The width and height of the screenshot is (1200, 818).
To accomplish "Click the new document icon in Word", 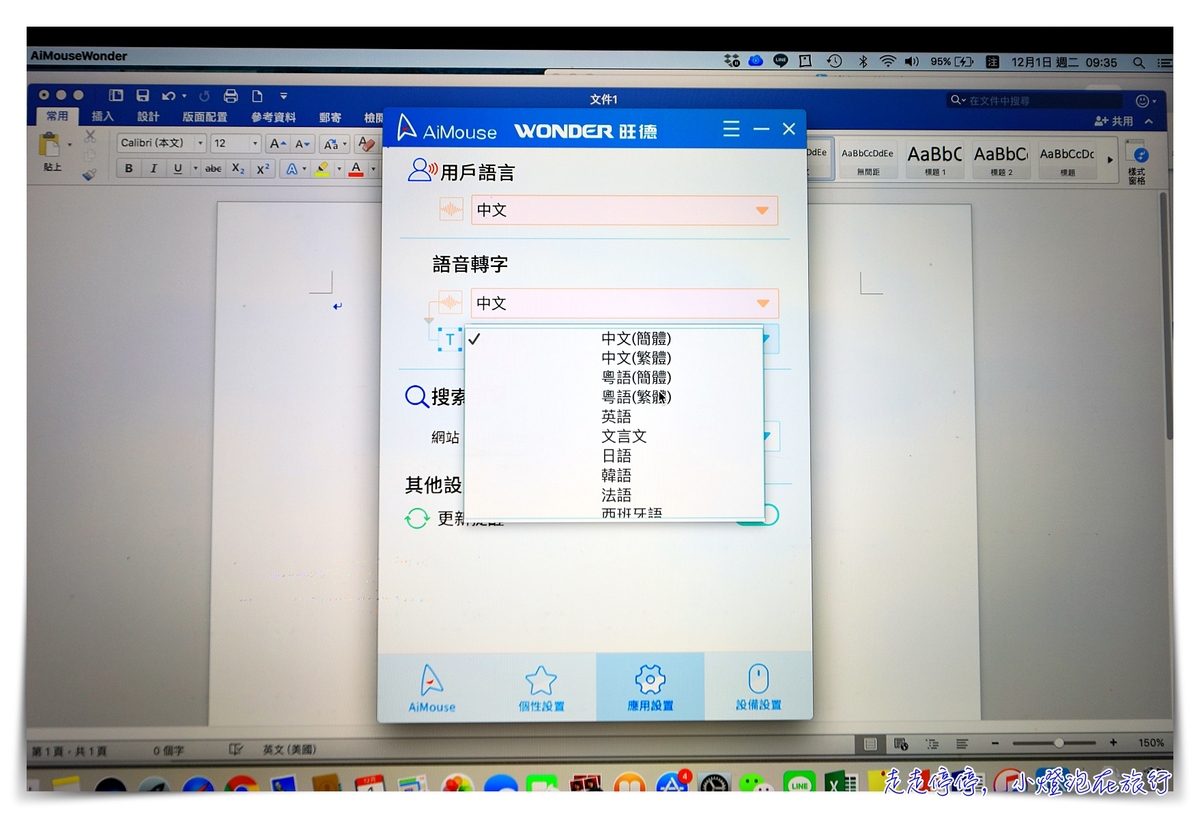I will click(257, 96).
